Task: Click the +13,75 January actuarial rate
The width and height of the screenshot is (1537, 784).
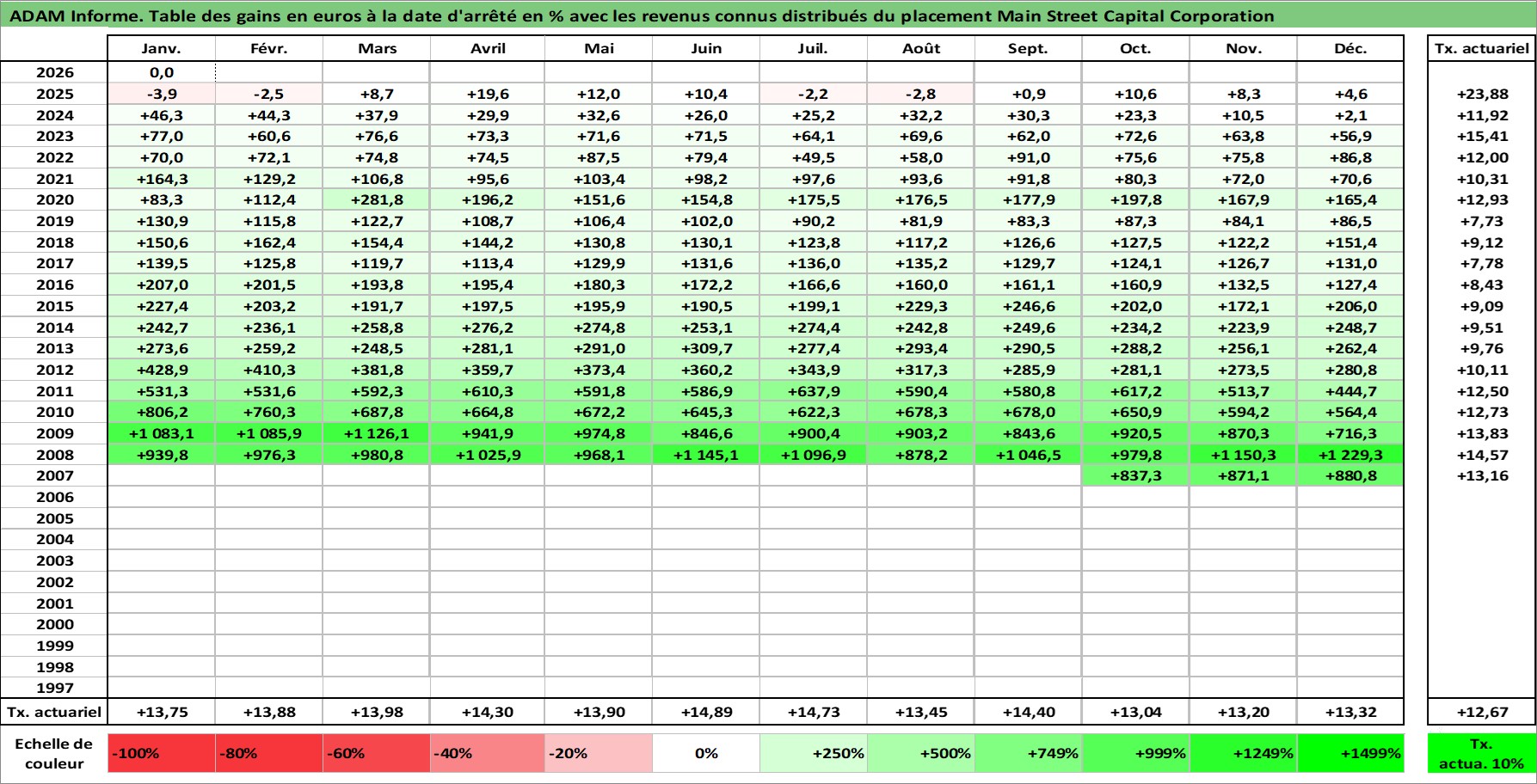Action: click(x=162, y=712)
